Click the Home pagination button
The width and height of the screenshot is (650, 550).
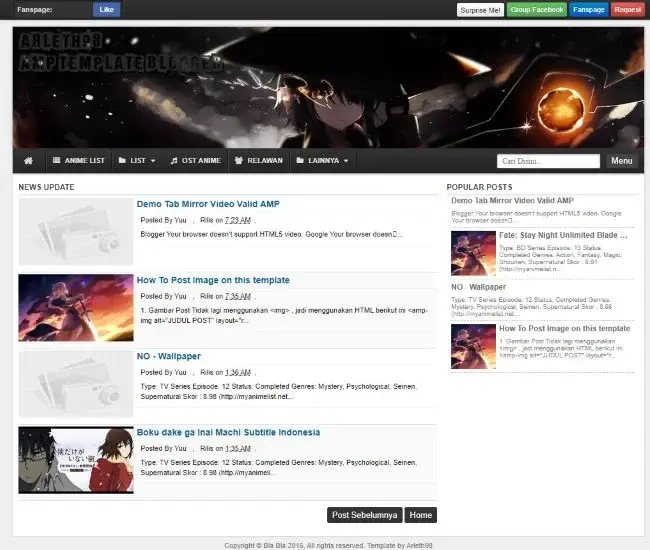click(421, 515)
